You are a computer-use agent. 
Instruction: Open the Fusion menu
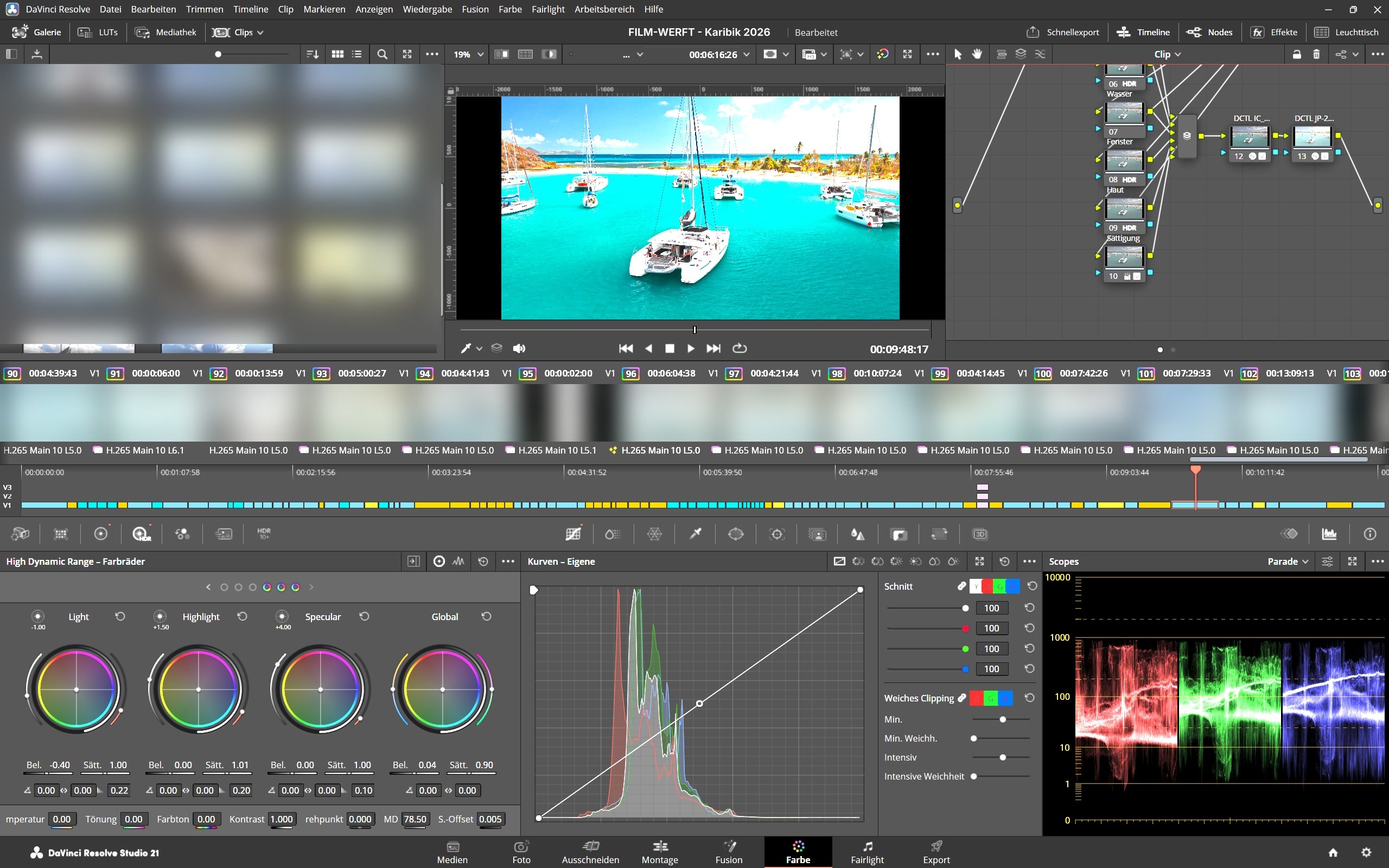(475, 9)
